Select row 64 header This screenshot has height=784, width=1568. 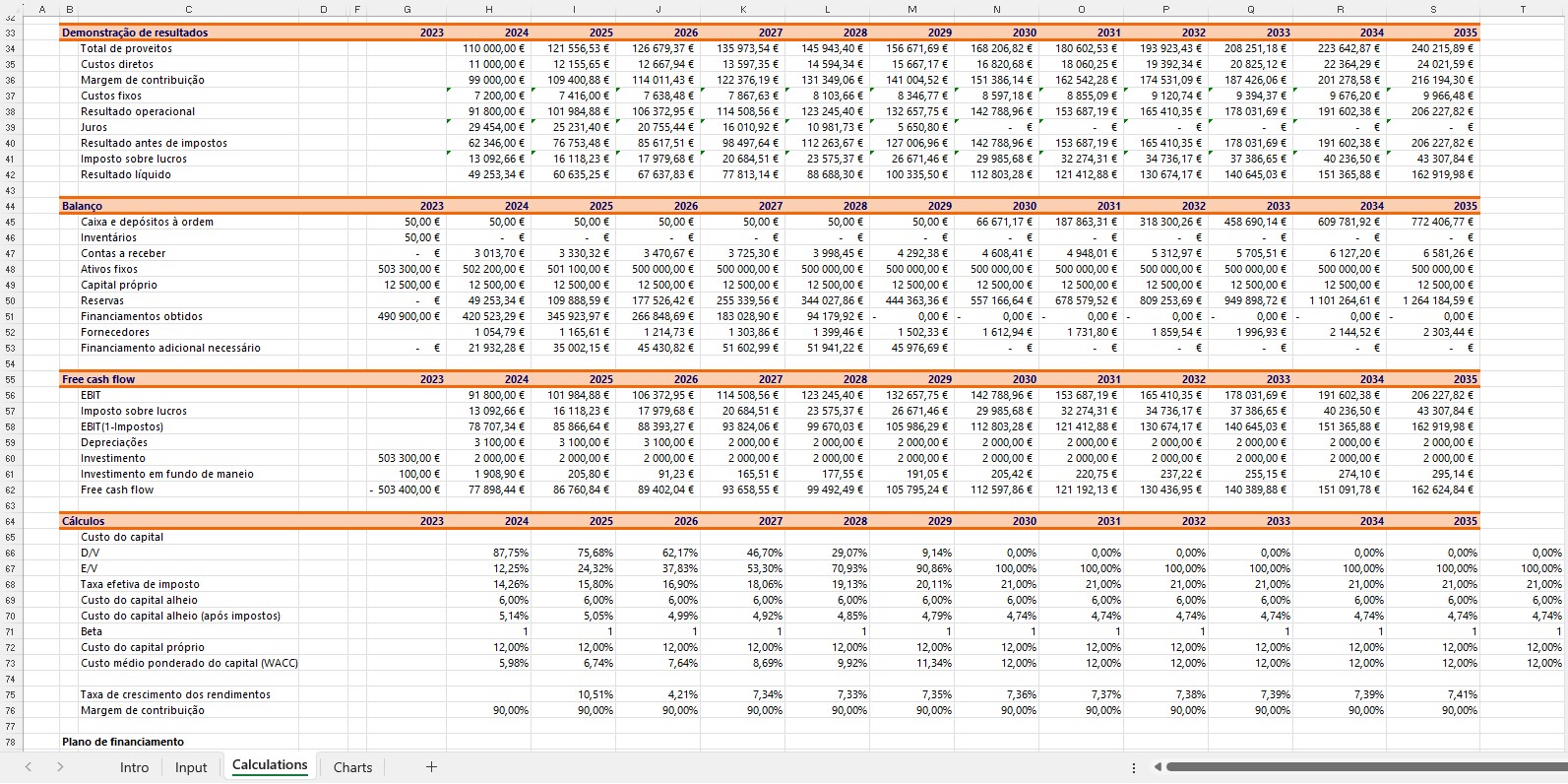(10, 521)
